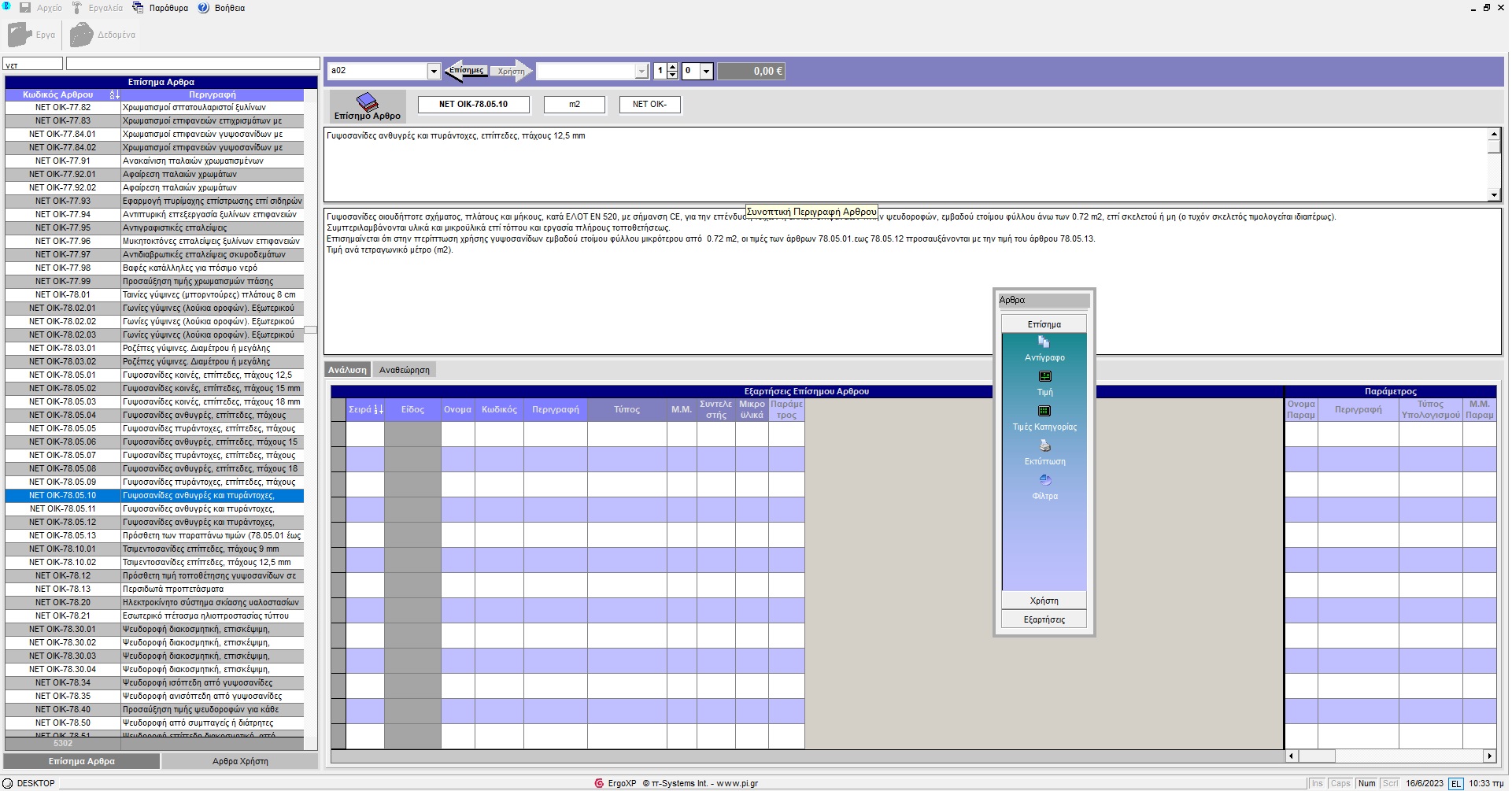Viewport: 1512px width, 791px height.
Task: Click the Παράθυρα windows icon
Action: pos(139,8)
